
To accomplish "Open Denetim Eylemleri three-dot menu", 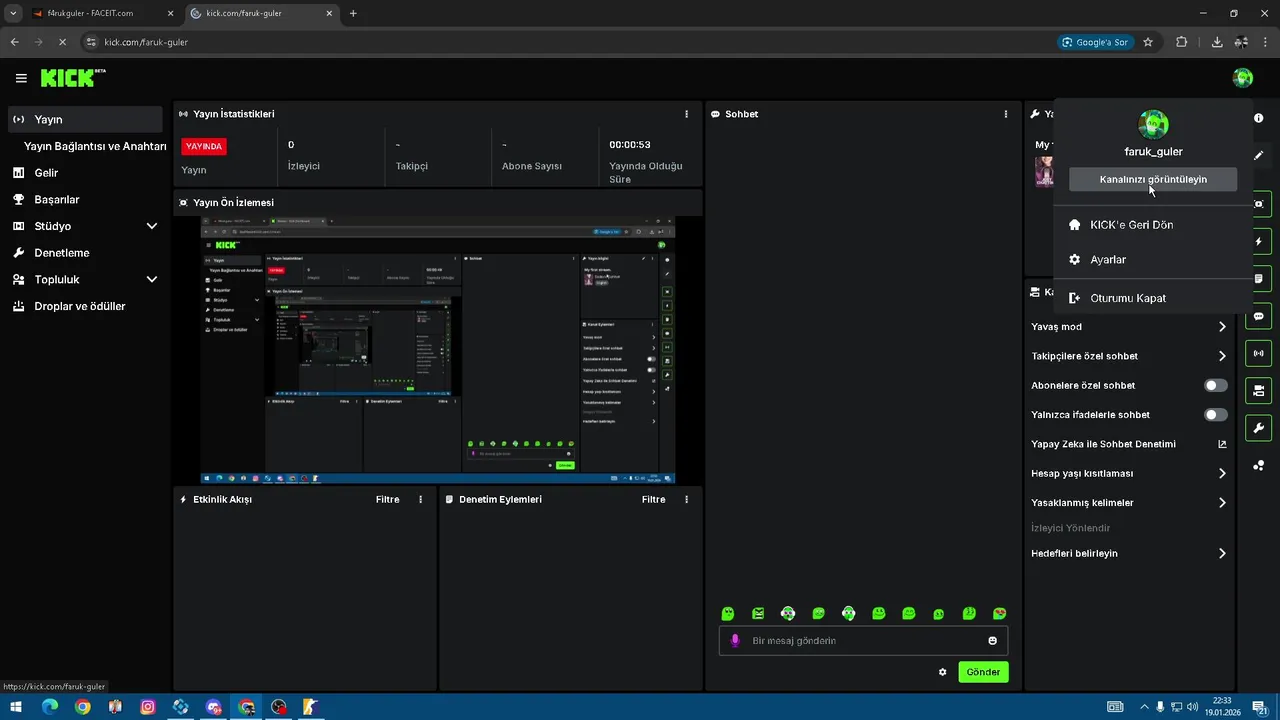I will click(686, 499).
